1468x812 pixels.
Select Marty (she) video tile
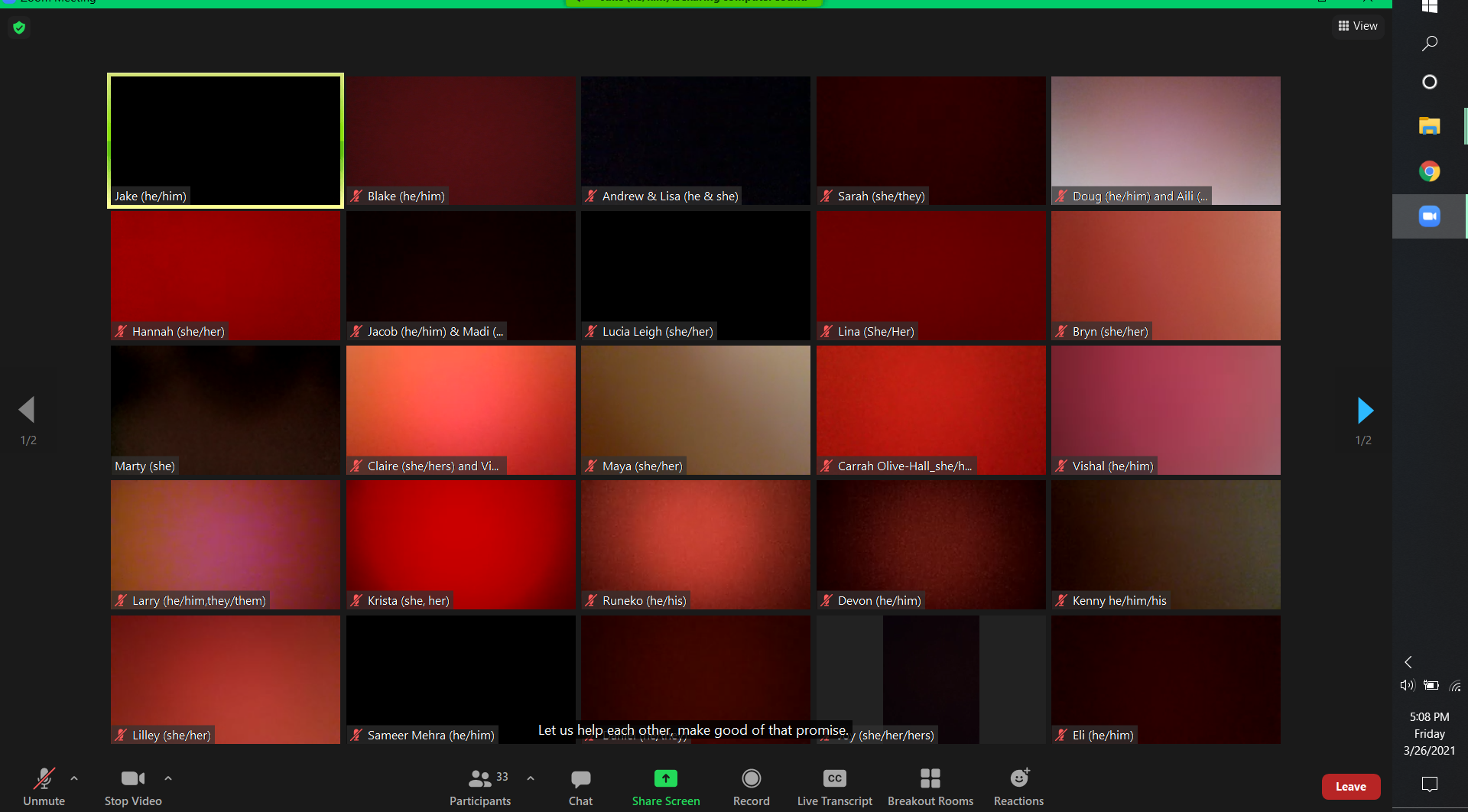(x=226, y=410)
